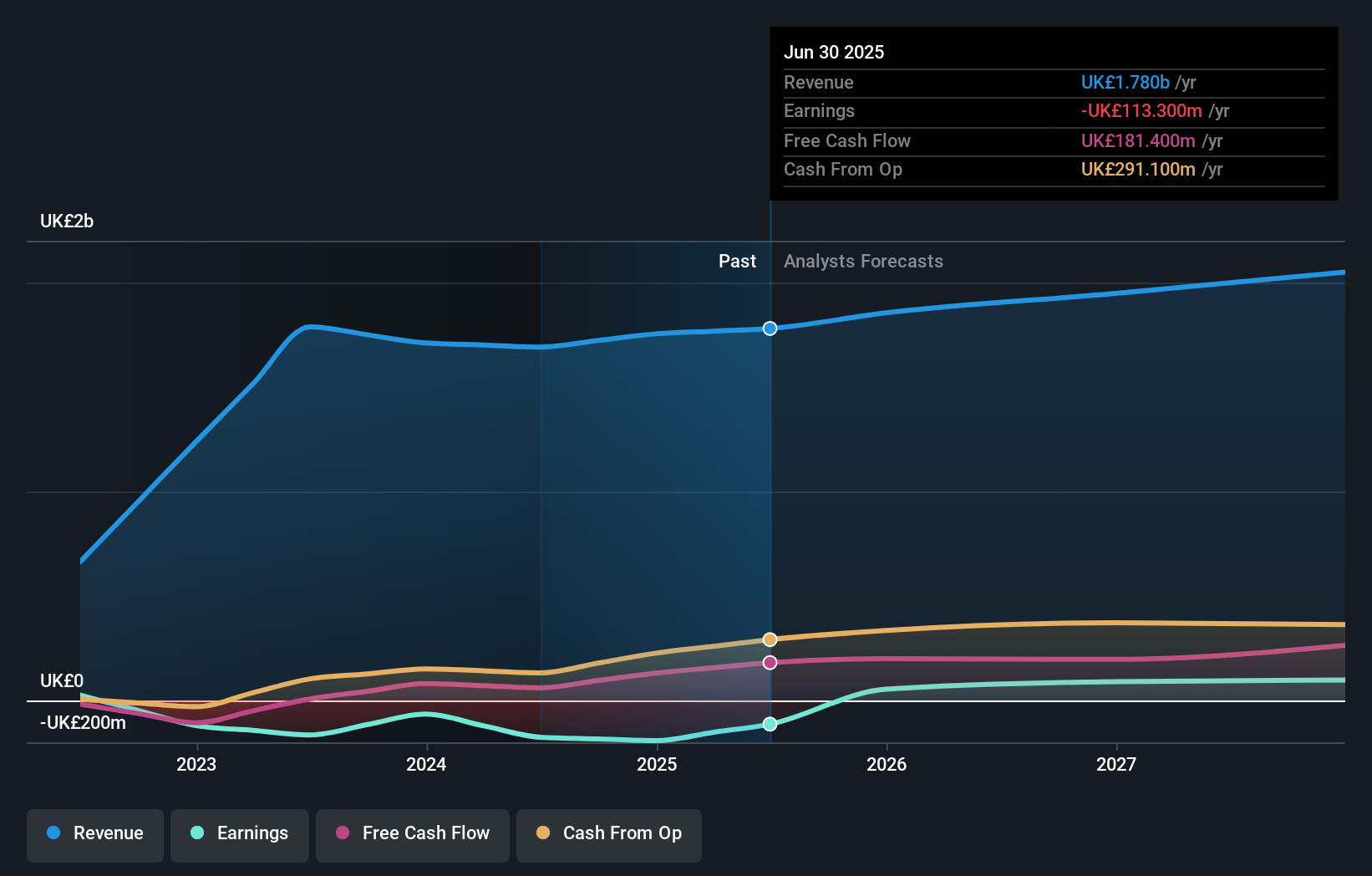
Task: Select the blue Revenue data point marker
Action: (770, 328)
